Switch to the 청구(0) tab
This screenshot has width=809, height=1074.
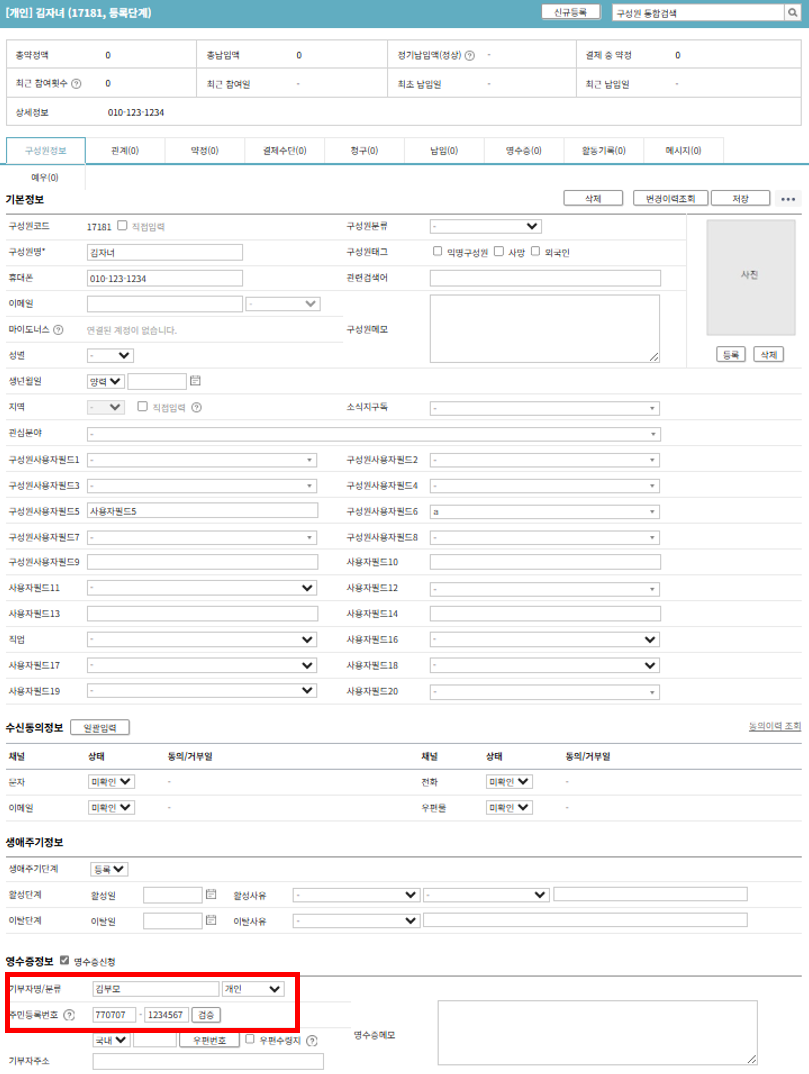click(x=364, y=151)
